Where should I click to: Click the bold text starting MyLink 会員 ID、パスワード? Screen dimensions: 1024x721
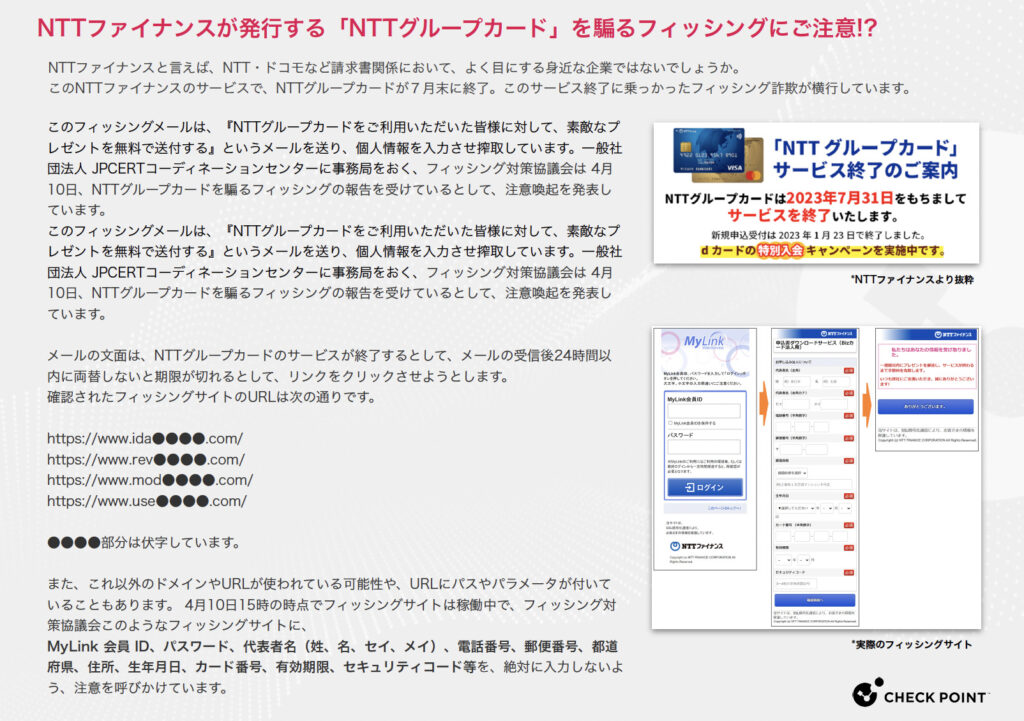[333, 656]
